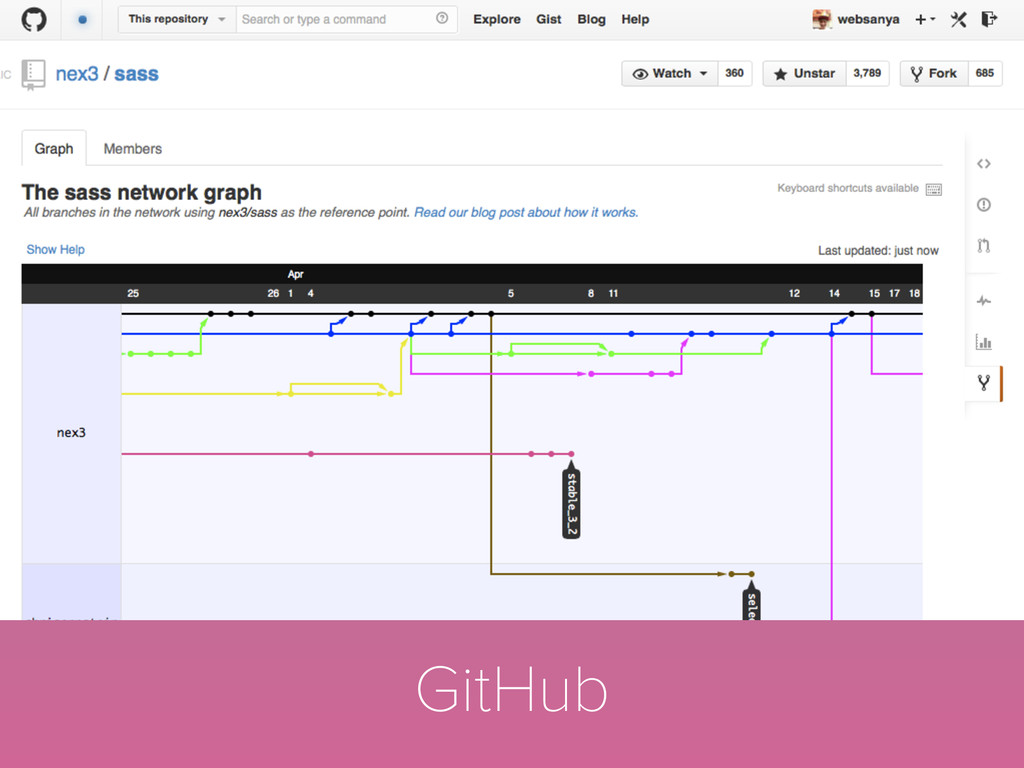Click the search help question-mark icon

[x=442, y=18]
